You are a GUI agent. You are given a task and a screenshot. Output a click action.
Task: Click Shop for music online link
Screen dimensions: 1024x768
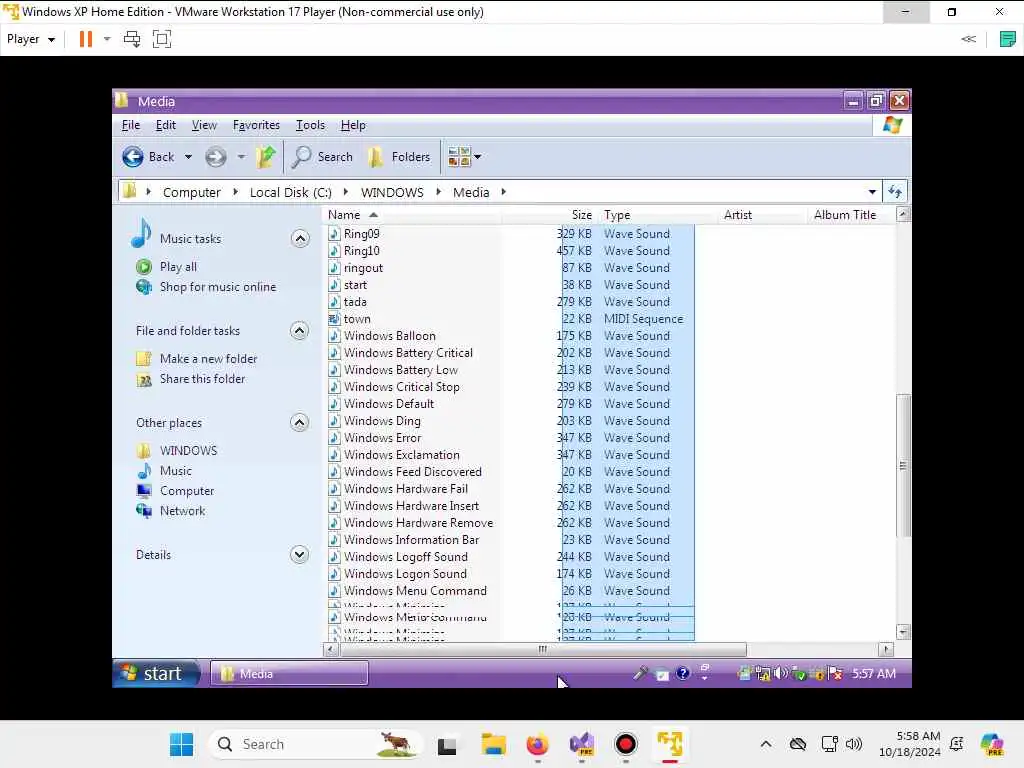(218, 287)
